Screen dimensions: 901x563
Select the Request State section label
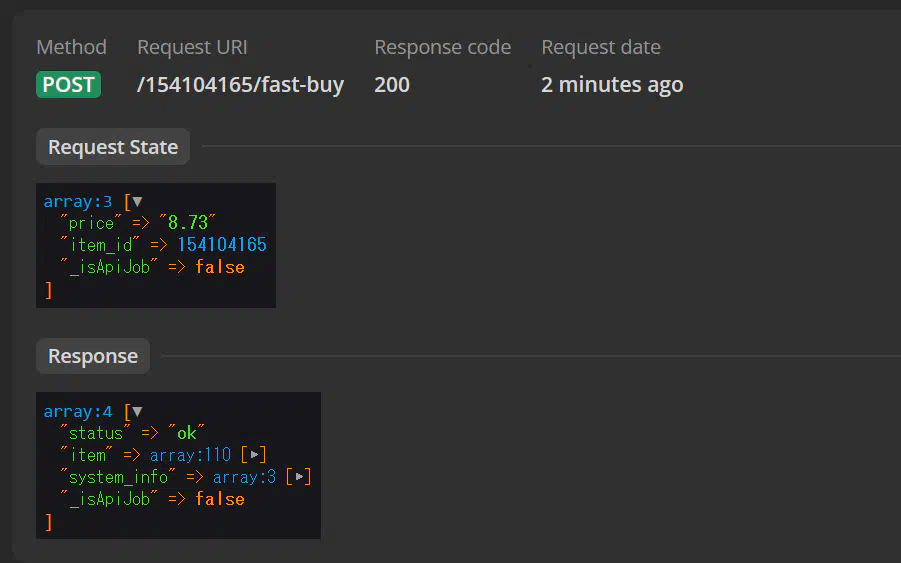tap(113, 147)
